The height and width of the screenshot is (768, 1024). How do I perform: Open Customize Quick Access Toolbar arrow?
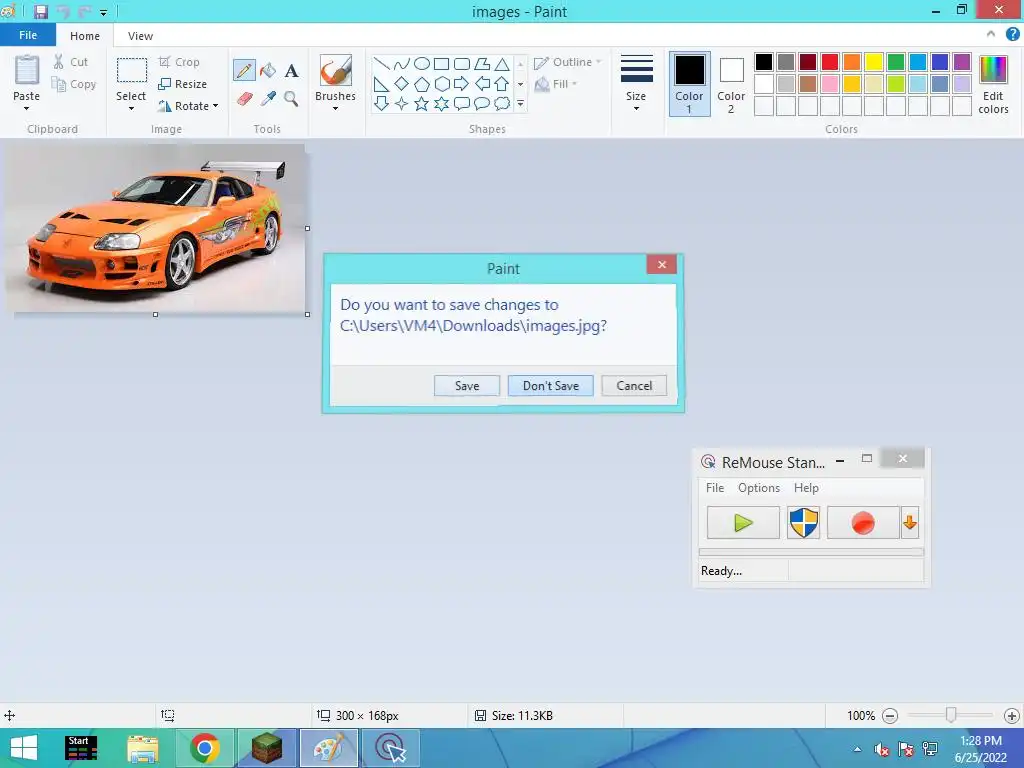point(103,12)
